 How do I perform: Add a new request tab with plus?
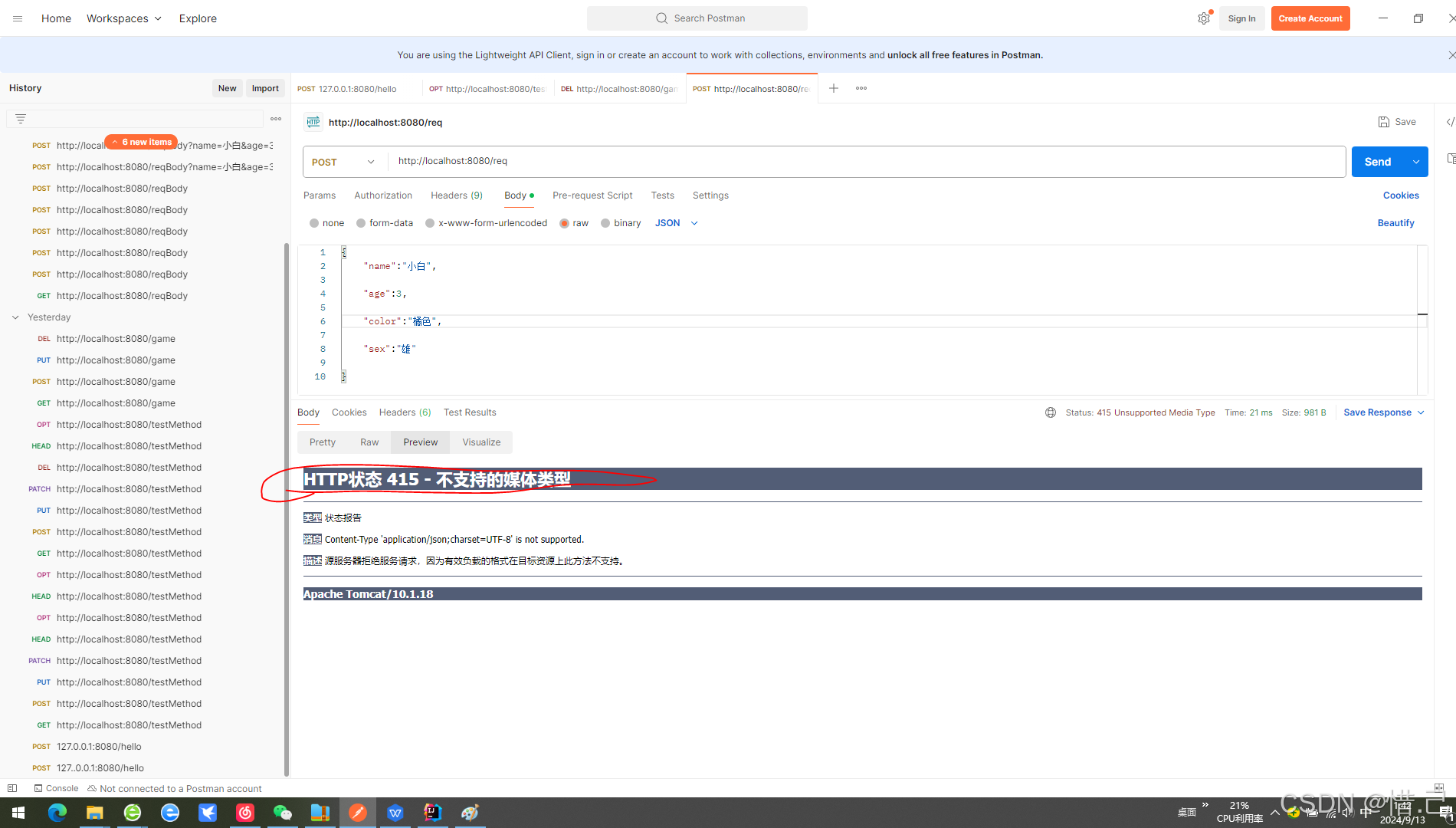click(834, 88)
